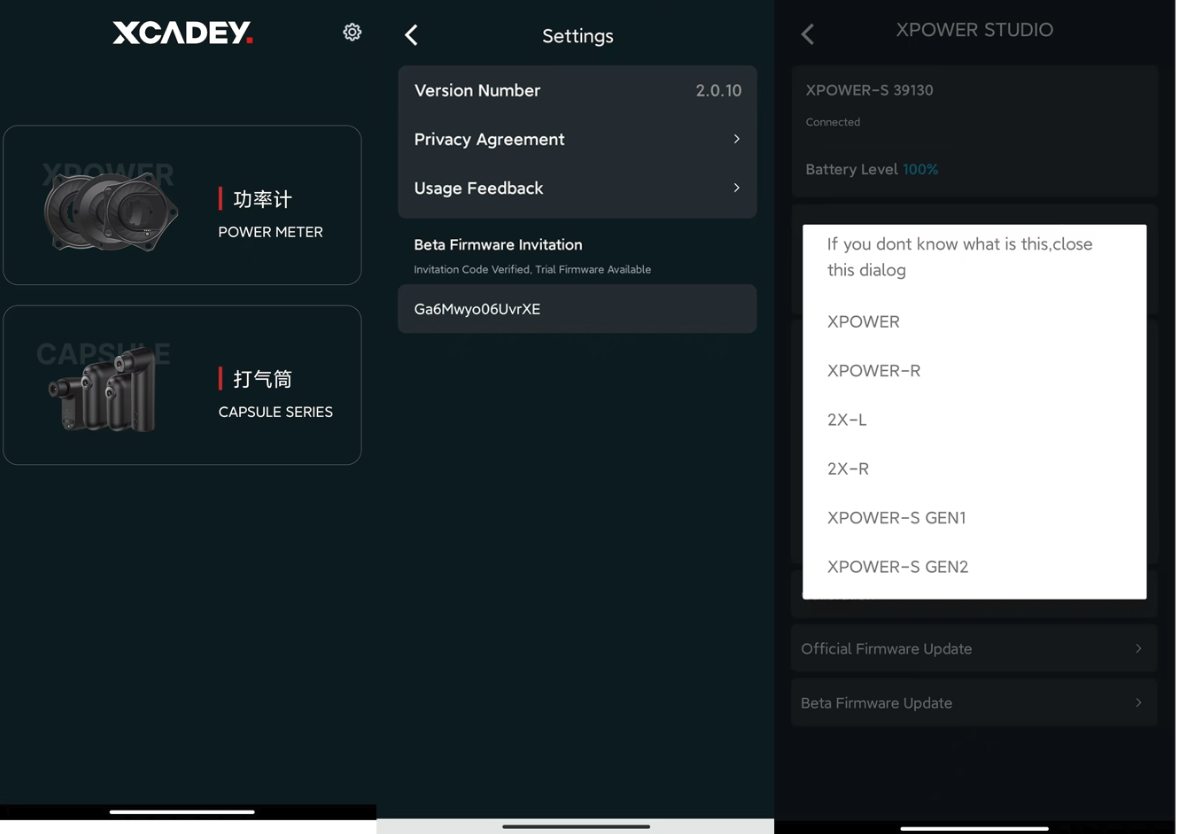Screen dimensions: 1177x834
Task: Select XPOWER-R in the dialog list
Action: pos(873,371)
